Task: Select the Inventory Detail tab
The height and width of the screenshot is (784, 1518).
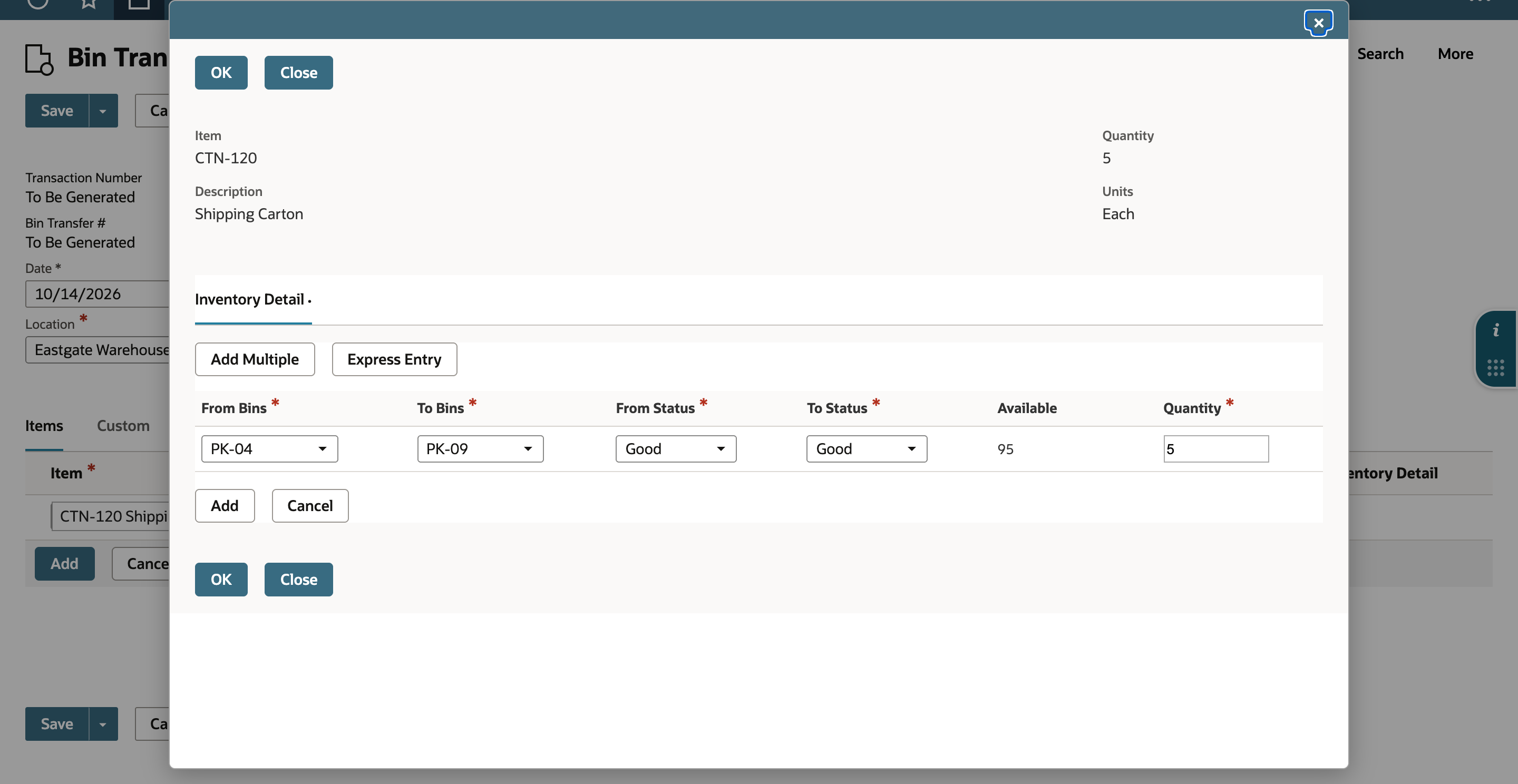Action: [x=253, y=300]
